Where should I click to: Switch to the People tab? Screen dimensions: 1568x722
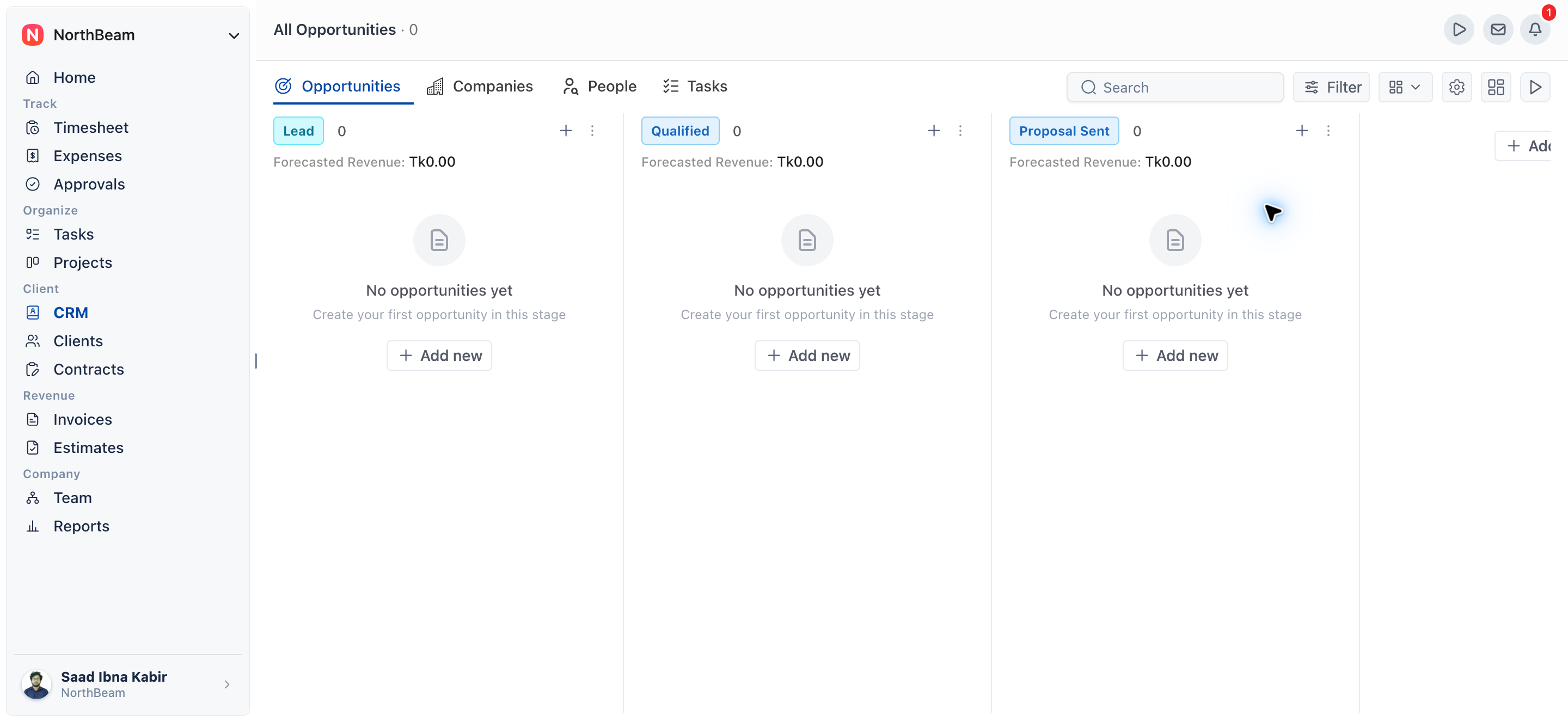(599, 87)
